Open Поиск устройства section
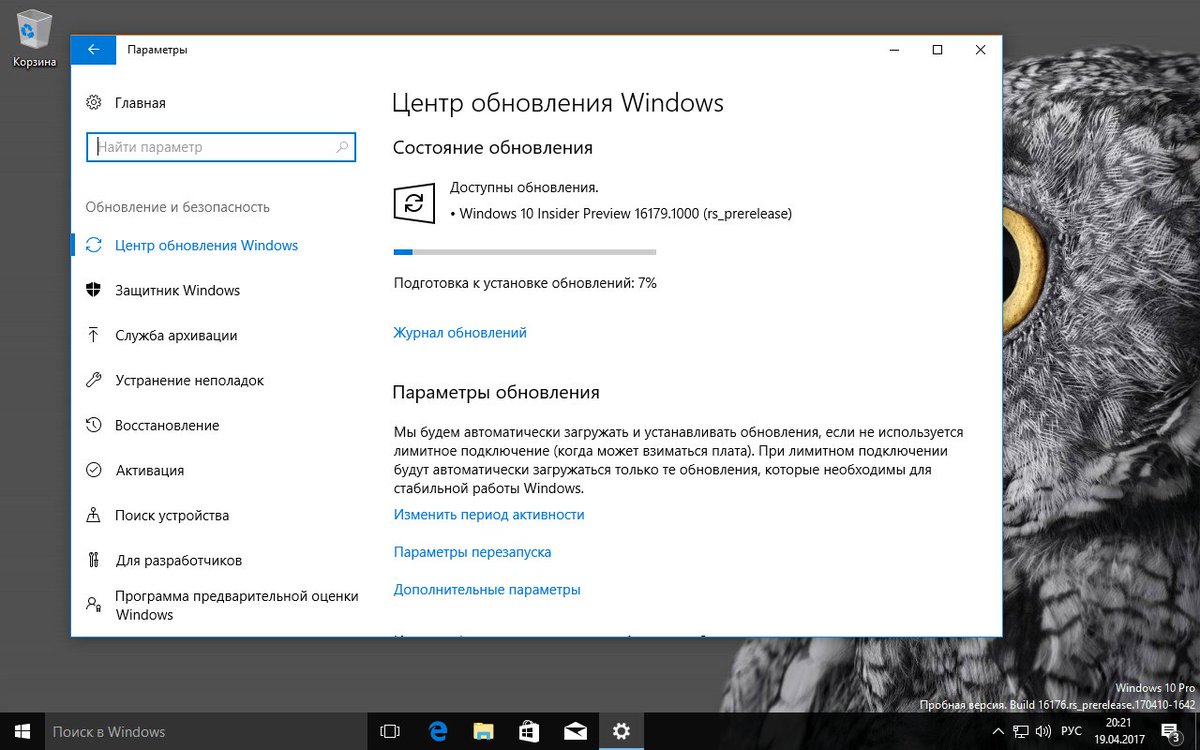 (171, 515)
